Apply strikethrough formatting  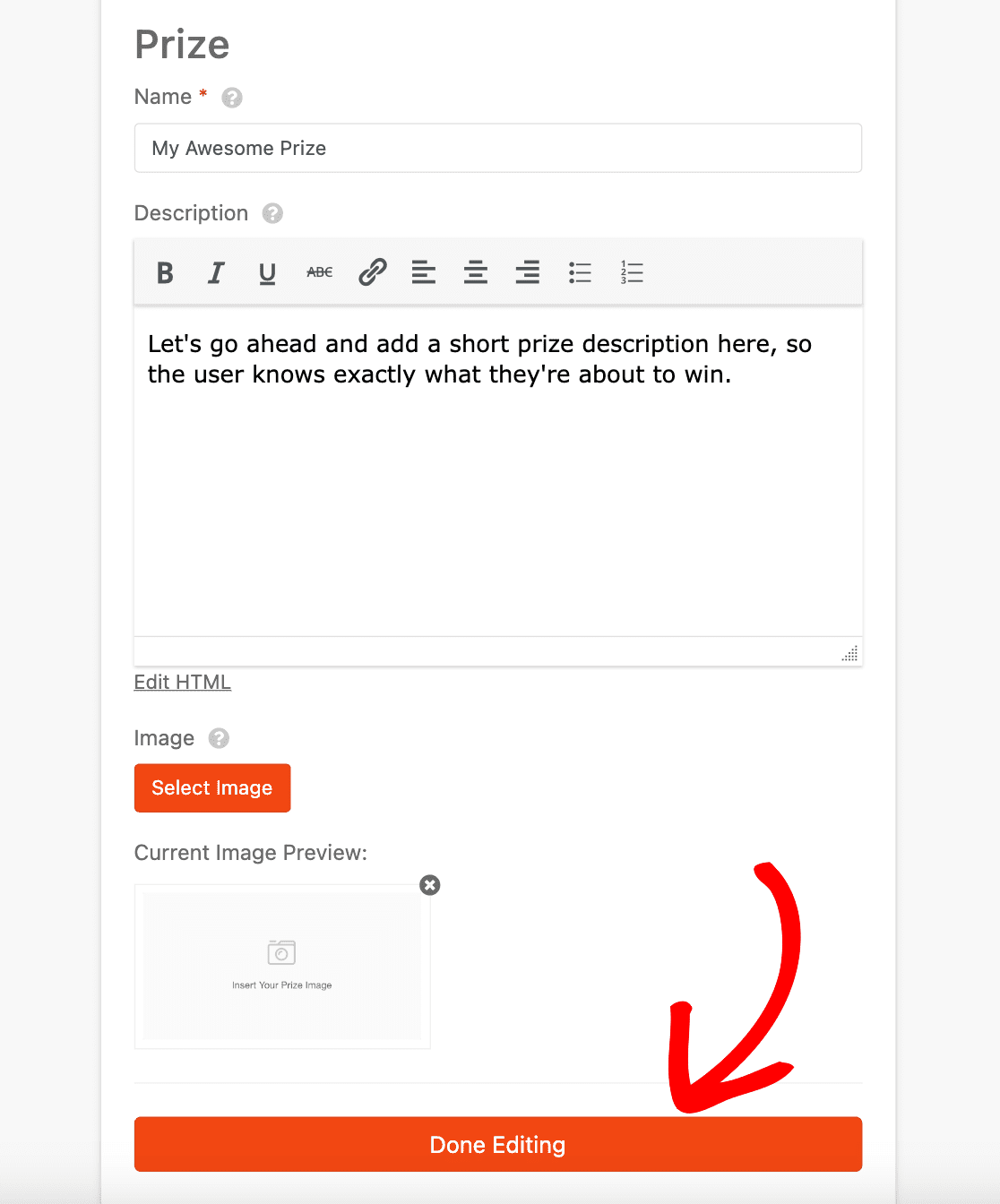pos(319,272)
